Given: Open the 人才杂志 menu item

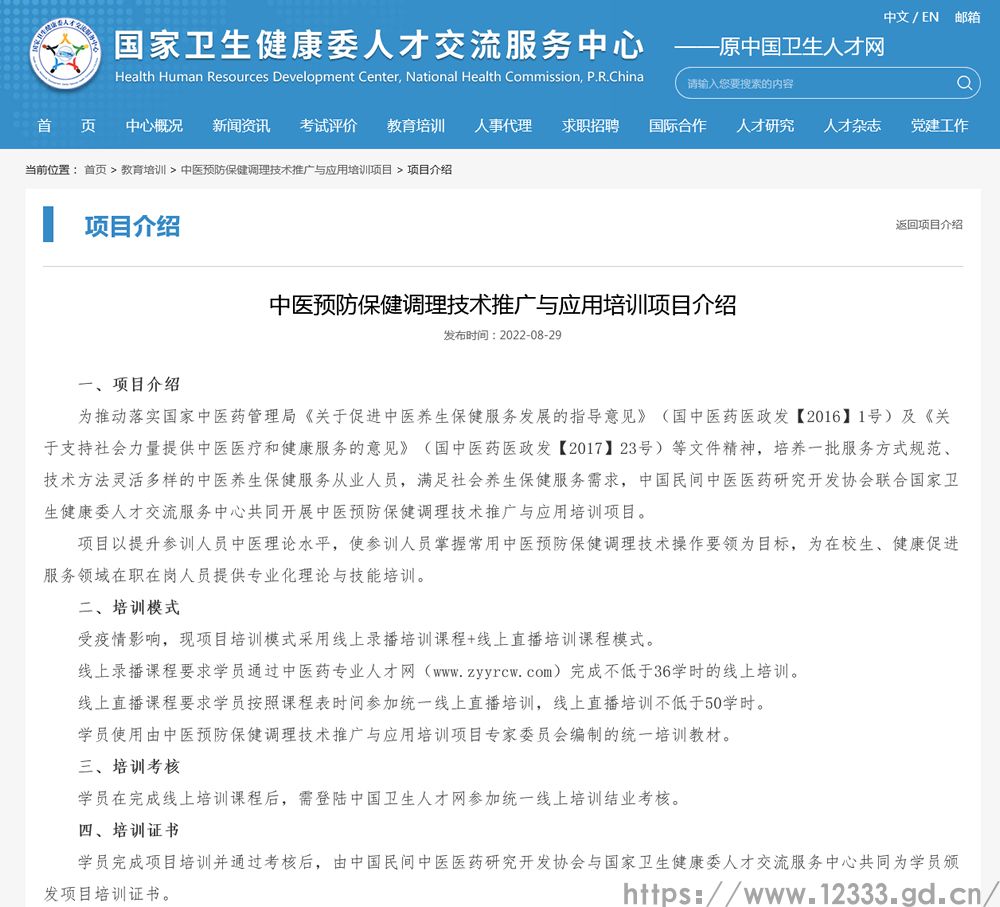Looking at the screenshot, I should click(x=852, y=126).
